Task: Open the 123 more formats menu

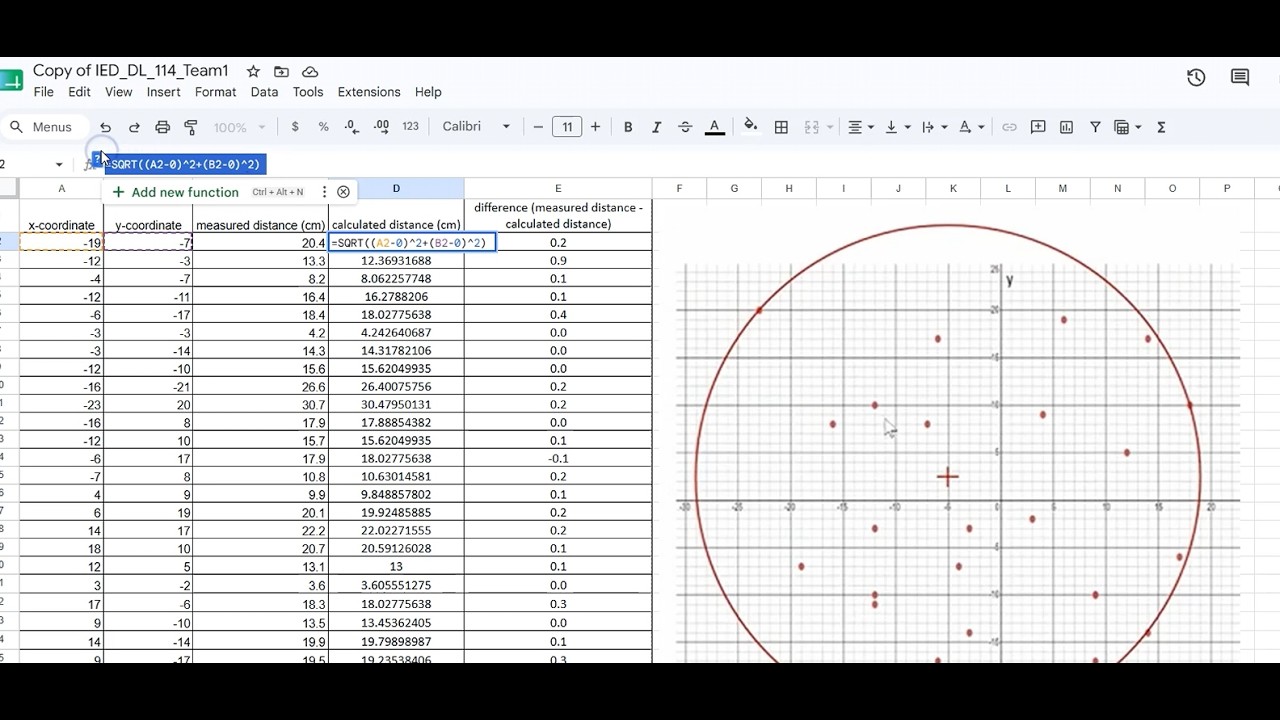Action: tap(410, 127)
